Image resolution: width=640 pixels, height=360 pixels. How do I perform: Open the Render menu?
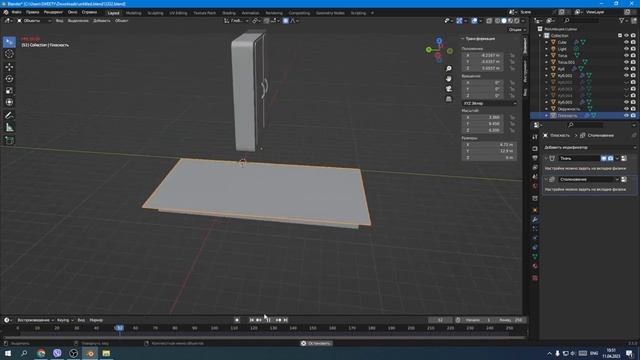point(53,12)
